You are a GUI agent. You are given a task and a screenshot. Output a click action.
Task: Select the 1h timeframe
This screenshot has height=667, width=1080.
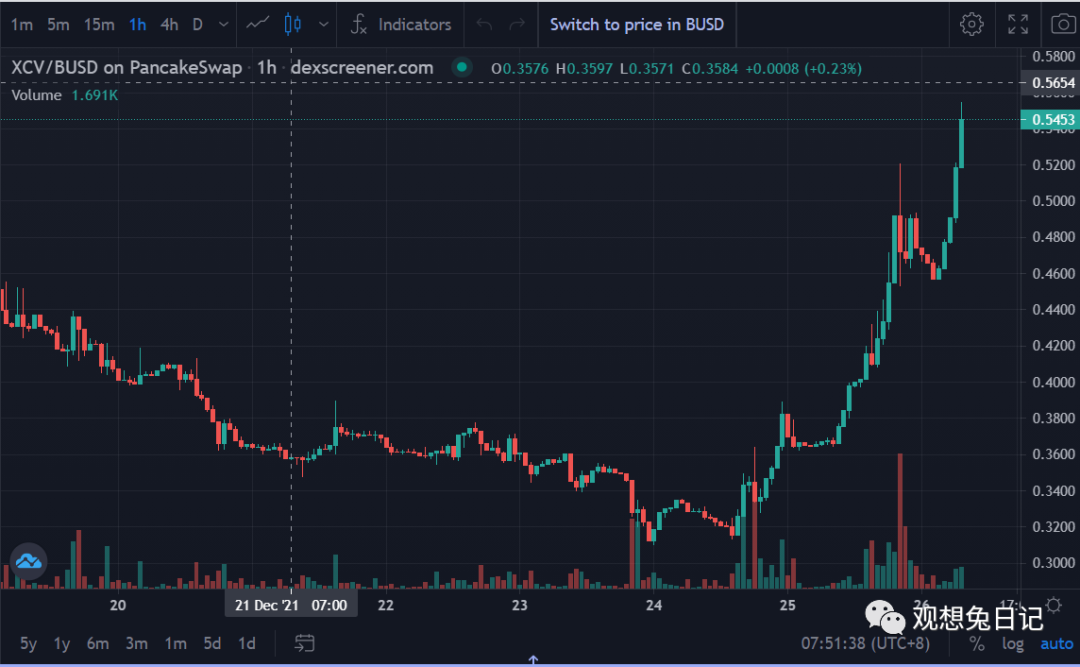click(138, 25)
